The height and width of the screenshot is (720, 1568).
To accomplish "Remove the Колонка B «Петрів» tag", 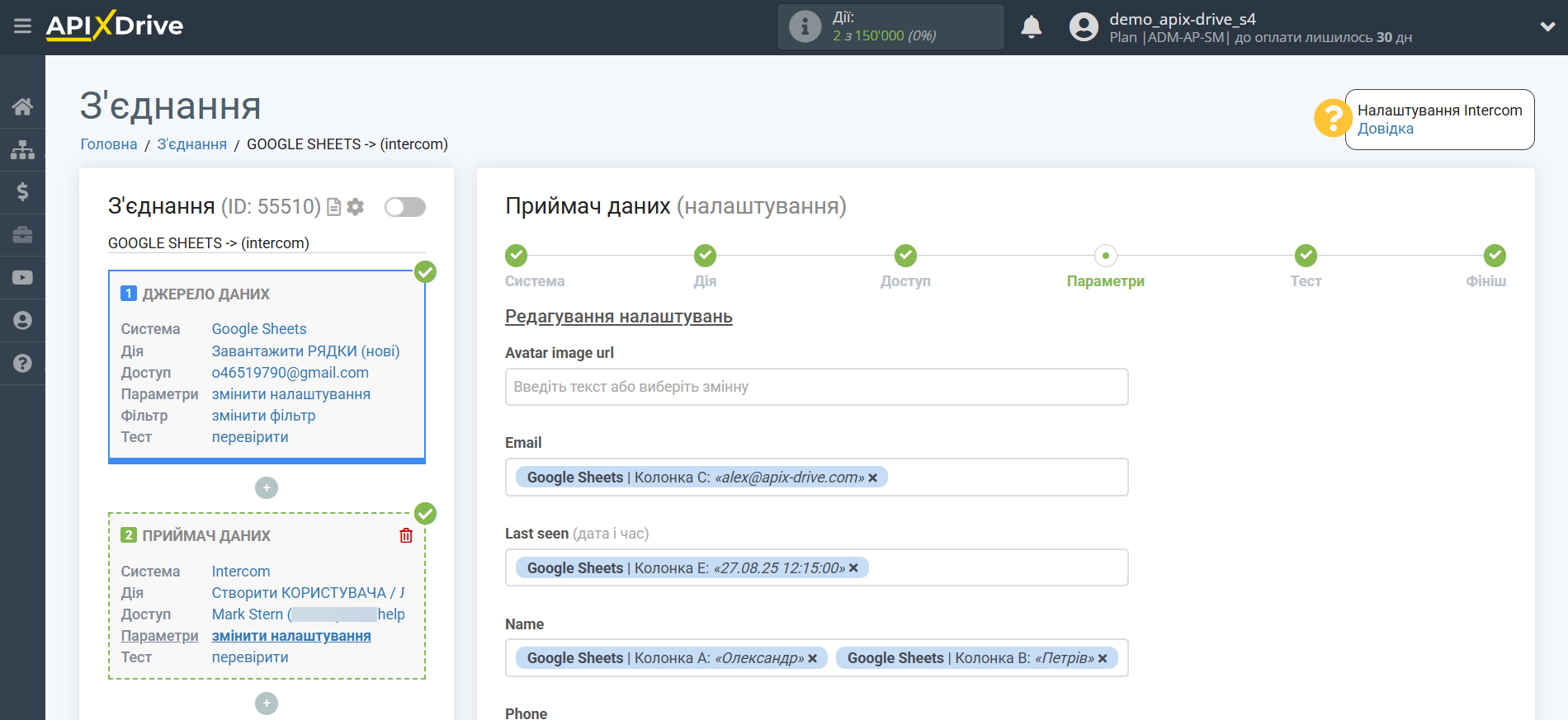I will click(1103, 659).
